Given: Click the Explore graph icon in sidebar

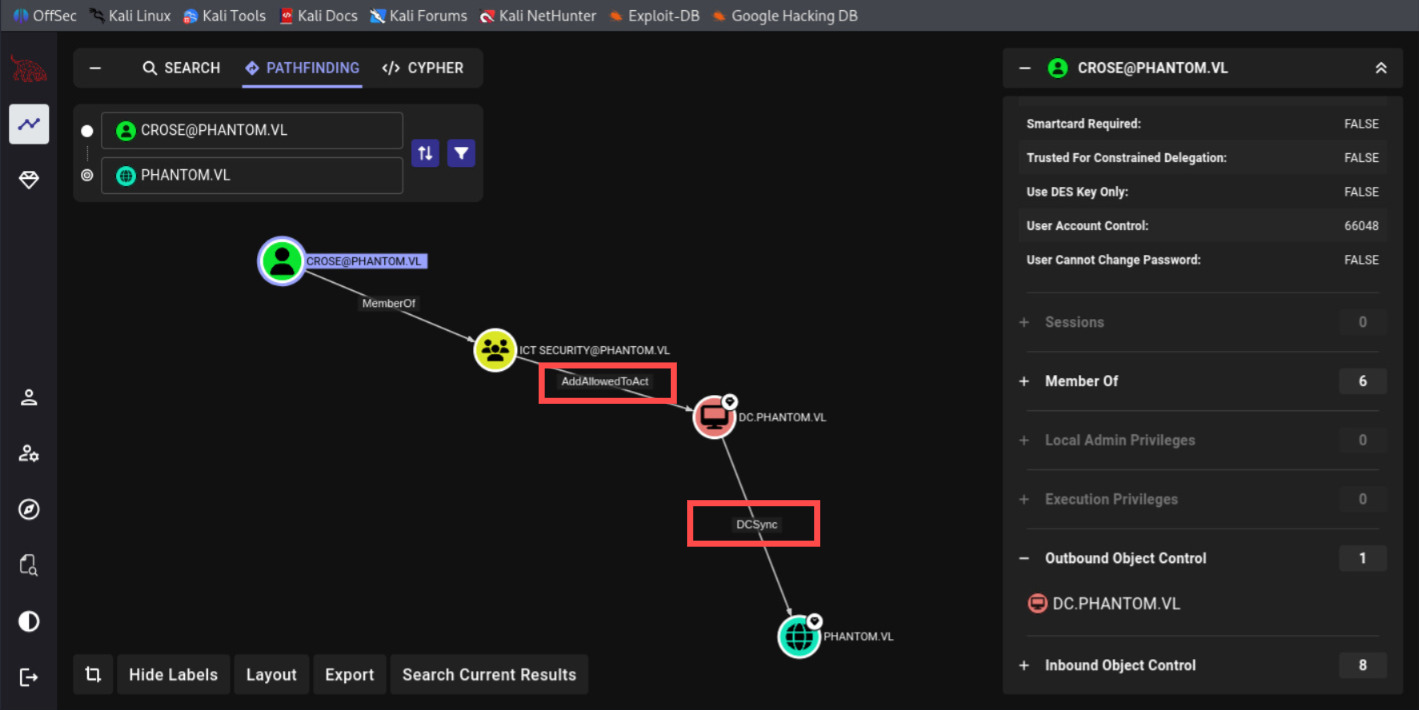Looking at the screenshot, I should (29, 124).
